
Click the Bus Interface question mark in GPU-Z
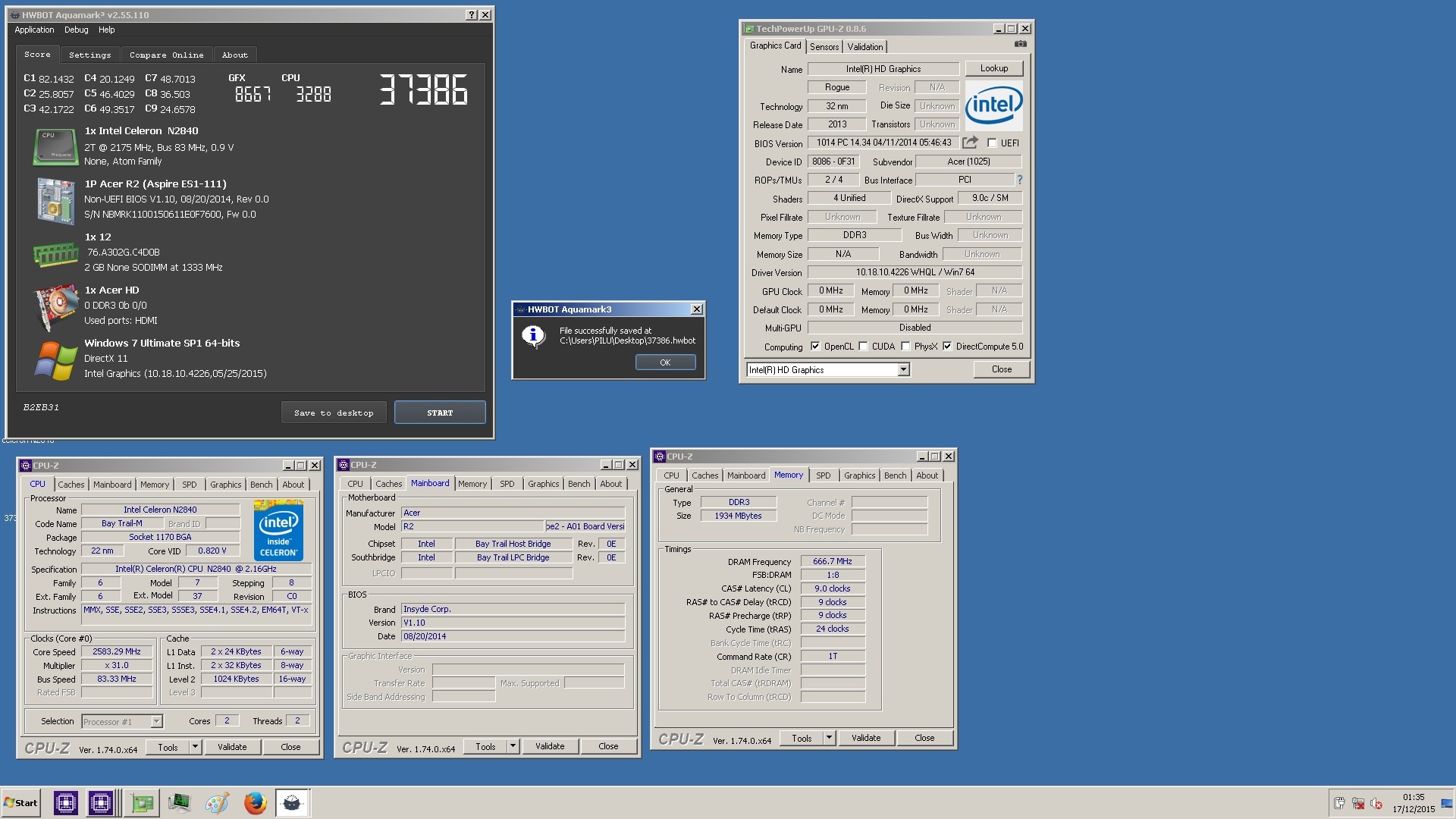(x=1019, y=180)
